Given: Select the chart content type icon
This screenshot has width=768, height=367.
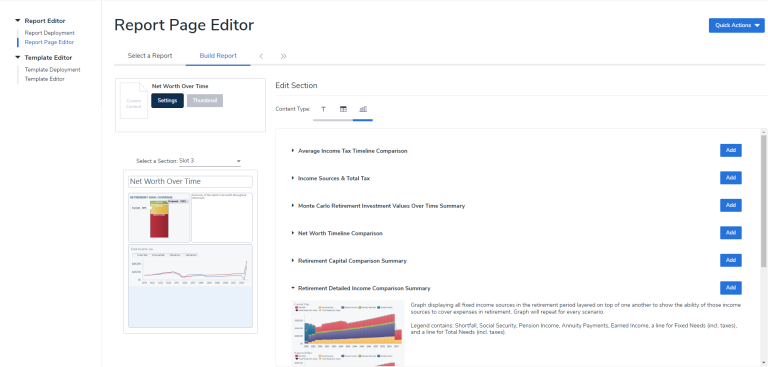Looking at the screenshot, I should pos(363,109).
